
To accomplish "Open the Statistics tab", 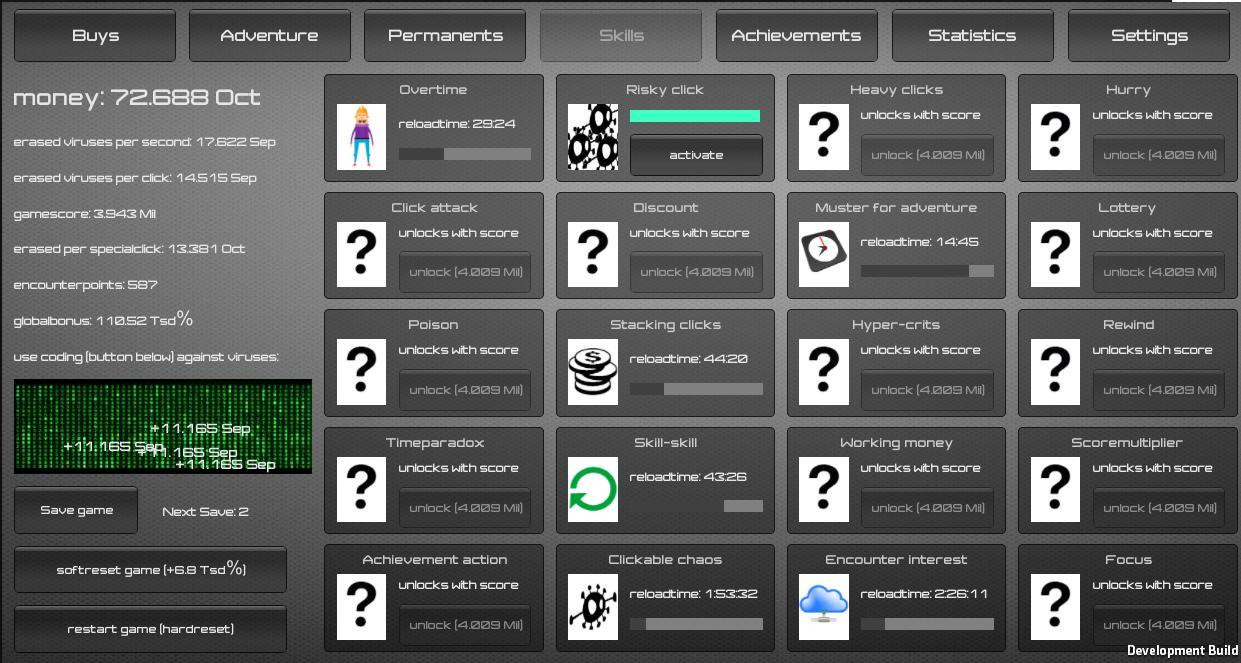I will 972,35.
